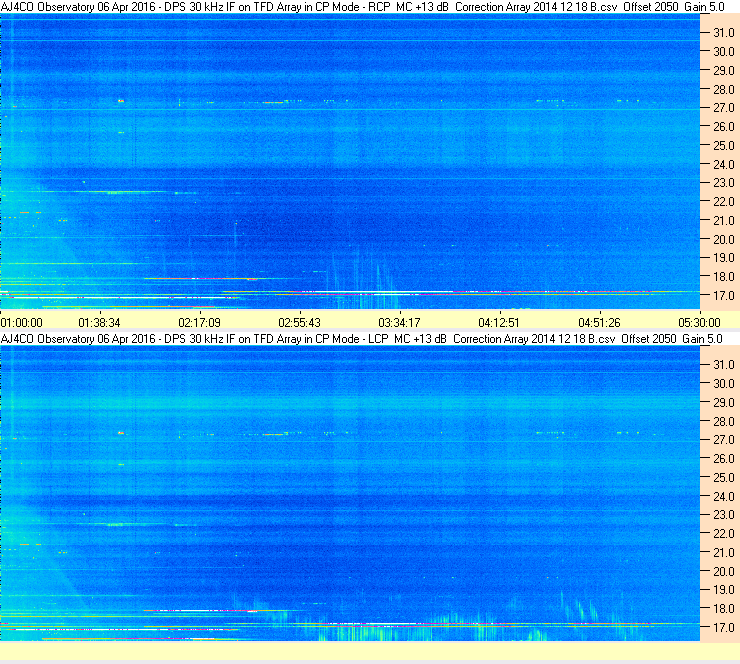
Task: Click 31.0 frequency label on RCP chart
Action: point(724,33)
